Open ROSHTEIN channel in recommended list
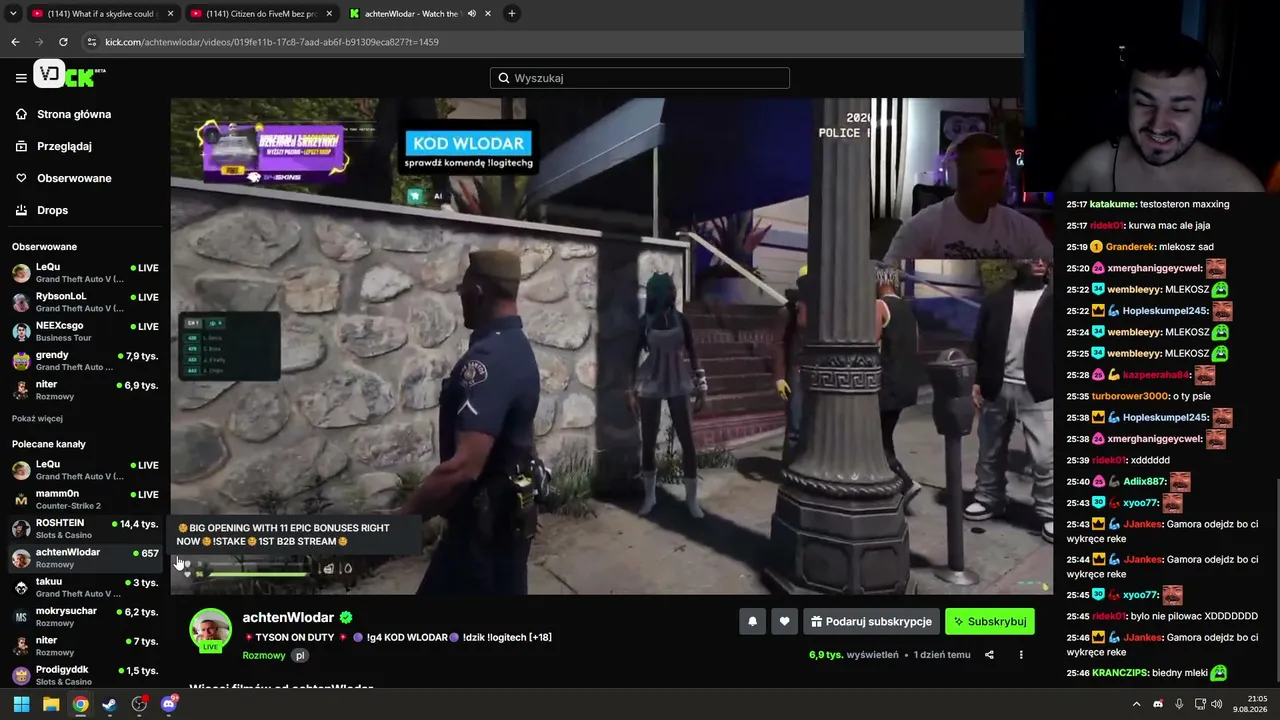This screenshot has width=1280, height=720. (x=85, y=529)
